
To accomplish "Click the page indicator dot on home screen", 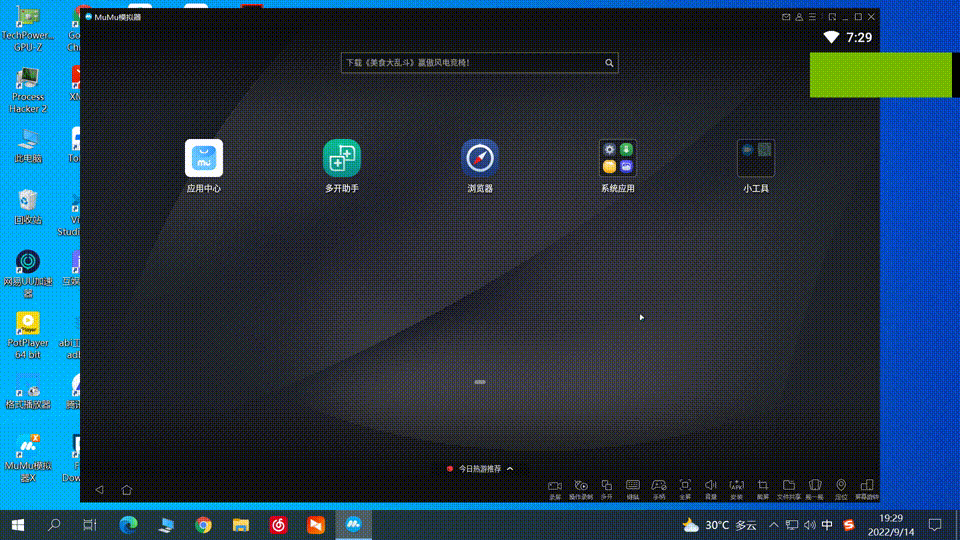I will click(x=480, y=382).
